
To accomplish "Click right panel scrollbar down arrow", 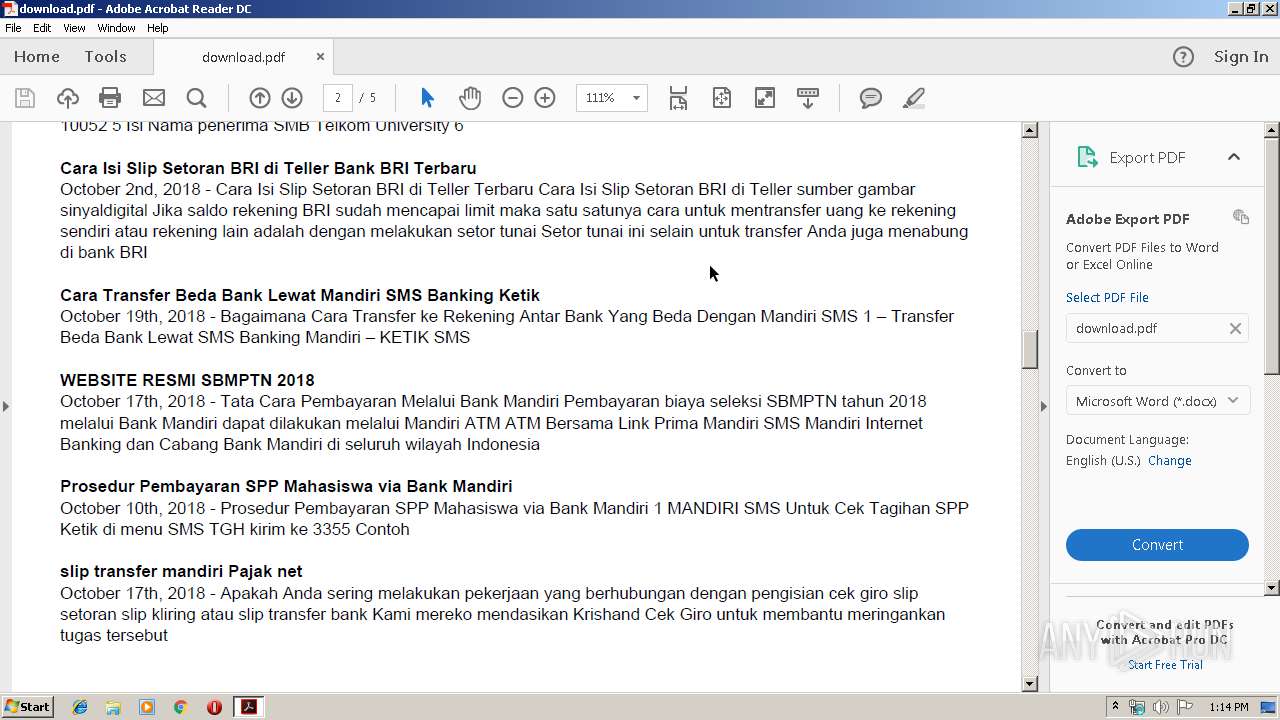I will [1272, 588].
